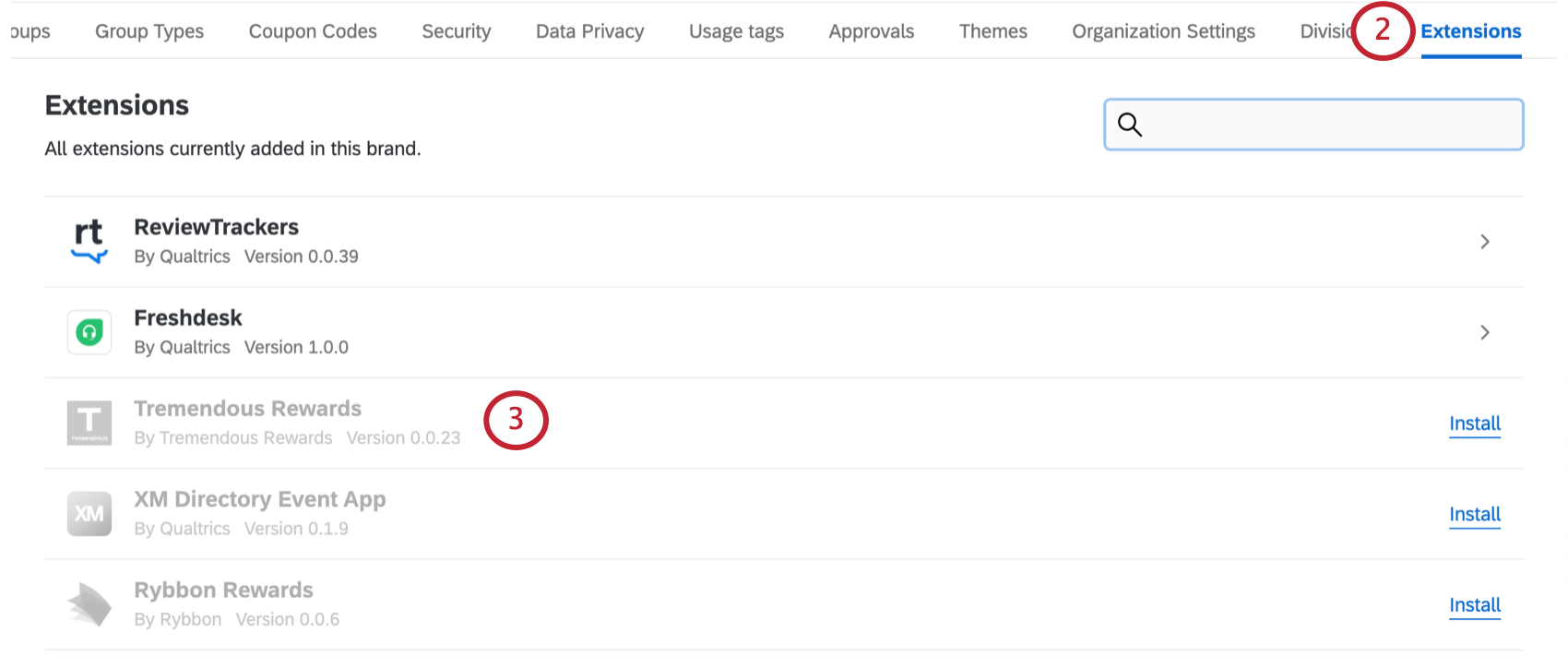Install the Rybbon Rewards extension
1568x668 pixels.
pos(1475,605)
